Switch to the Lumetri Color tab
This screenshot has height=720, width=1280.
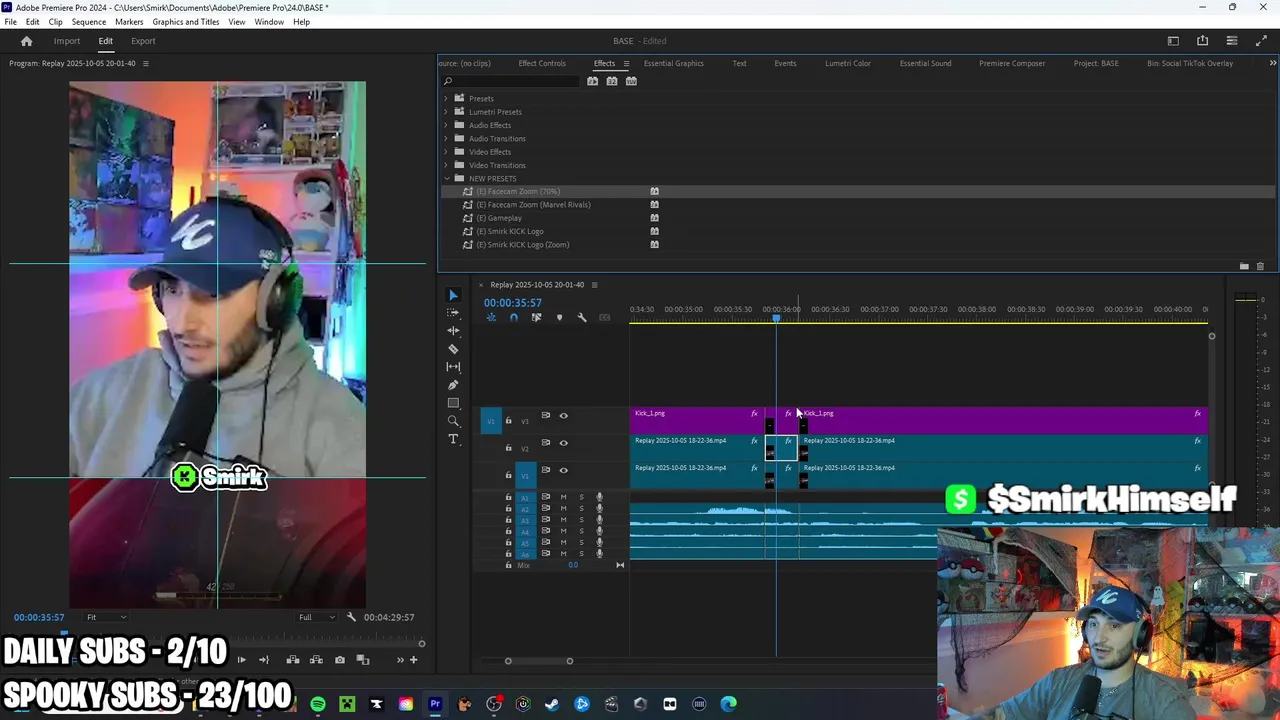click(848, 63)
